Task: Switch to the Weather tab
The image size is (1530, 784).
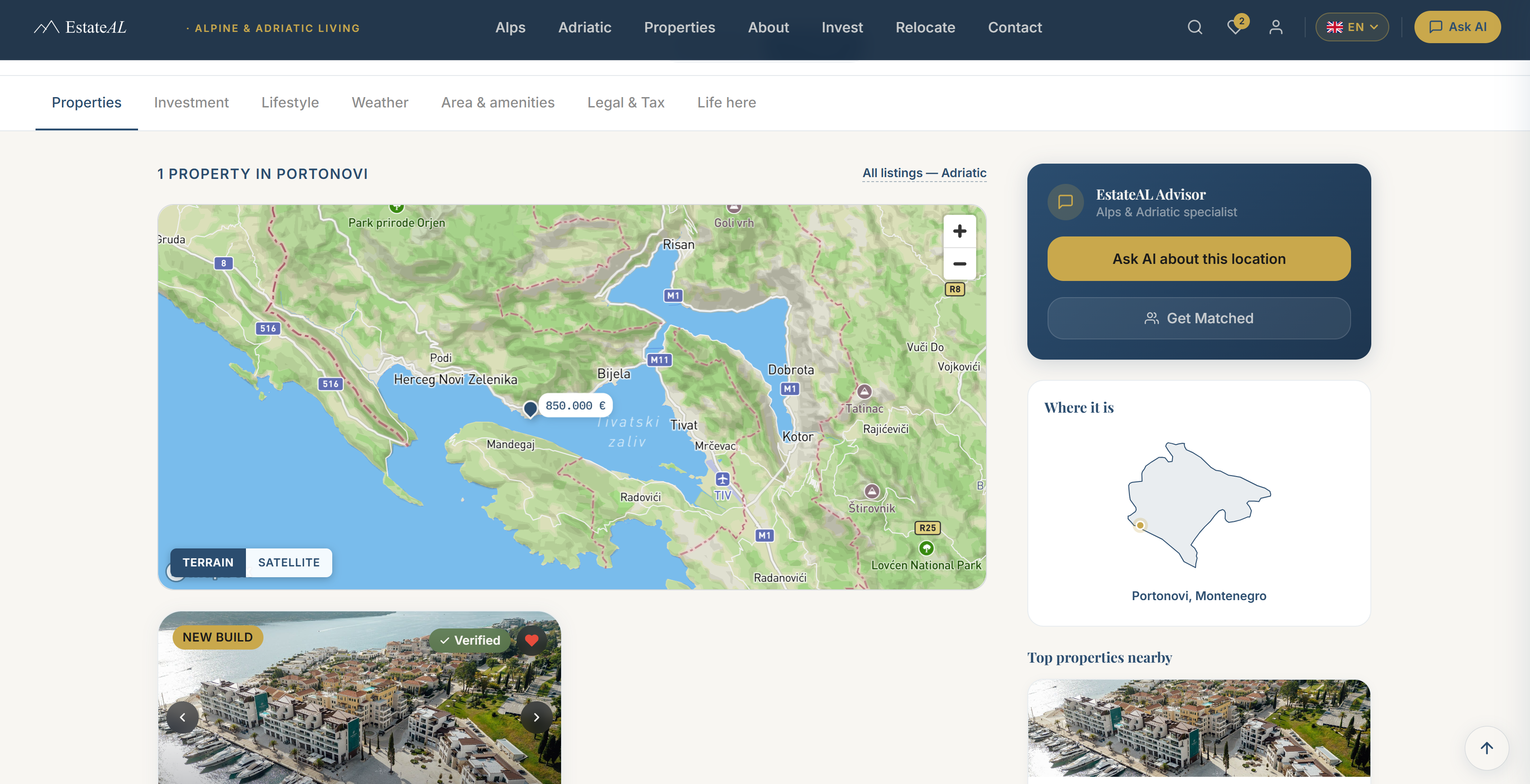Action: 380,103
